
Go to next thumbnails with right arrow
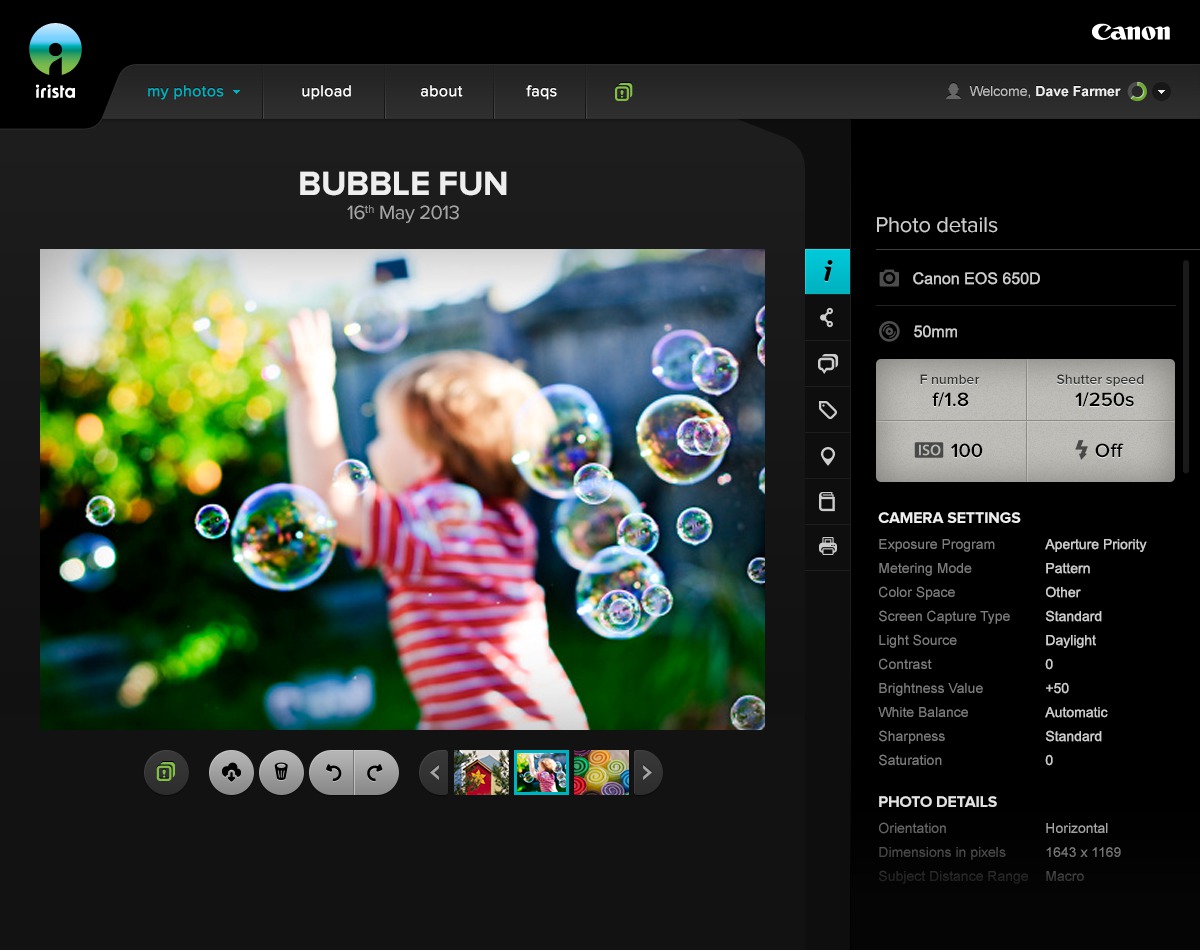pos(647,772)
